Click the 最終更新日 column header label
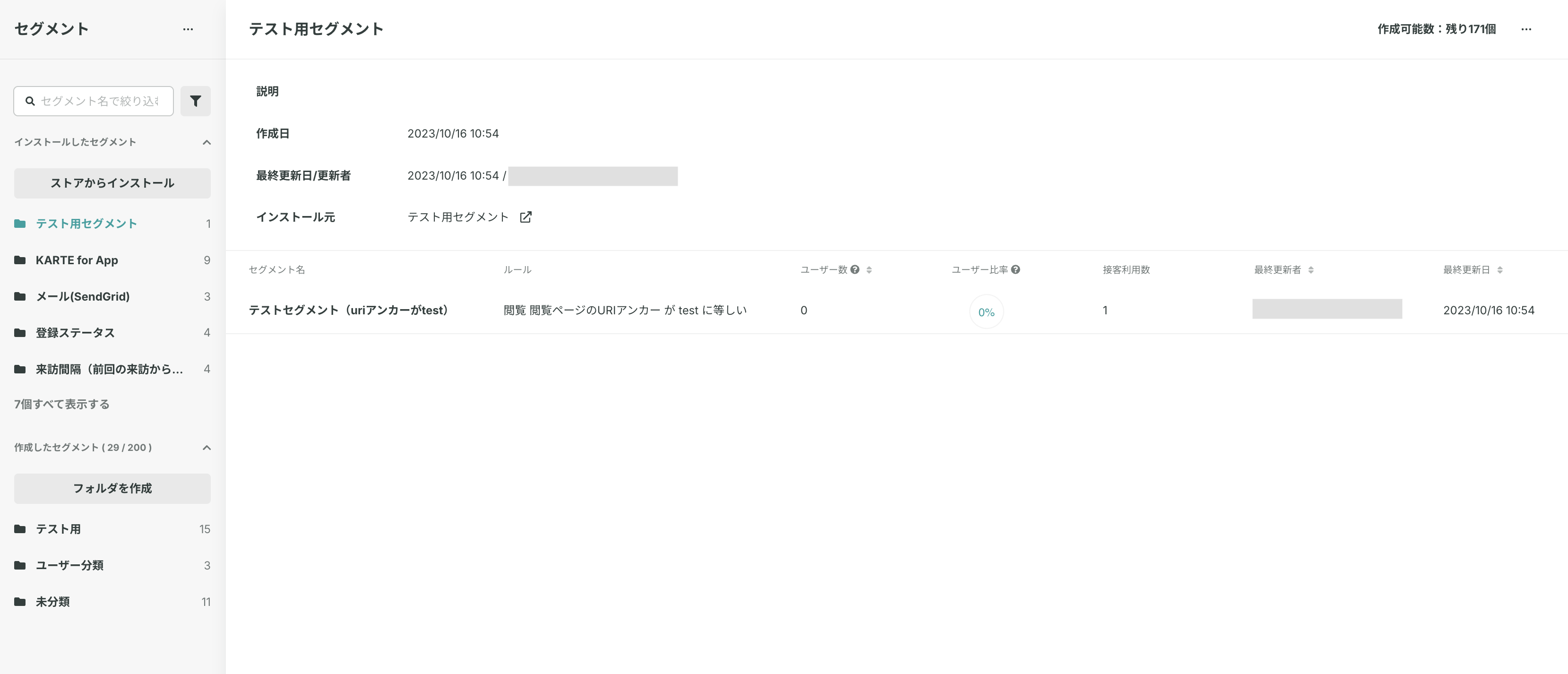1568x674 pixels. [1466, 270]
